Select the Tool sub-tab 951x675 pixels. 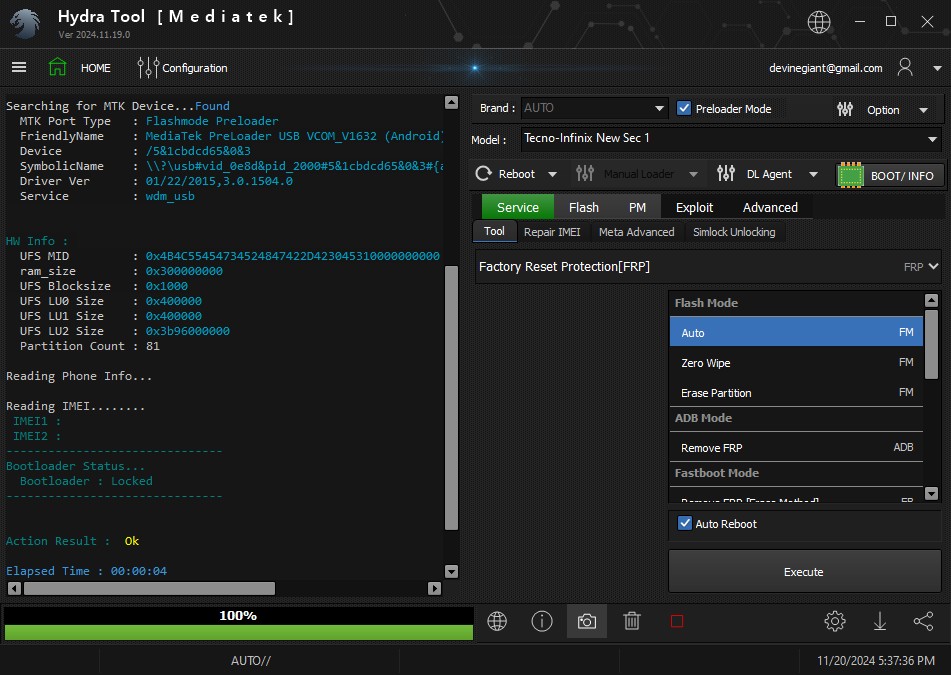pyautogui.click(x=494, y=231)
